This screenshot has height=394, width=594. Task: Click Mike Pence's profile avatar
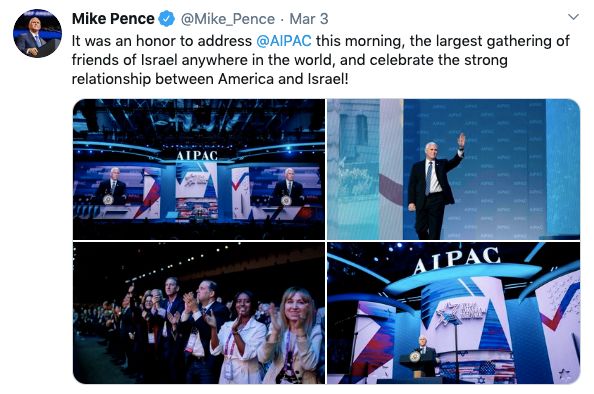(38, 33)
